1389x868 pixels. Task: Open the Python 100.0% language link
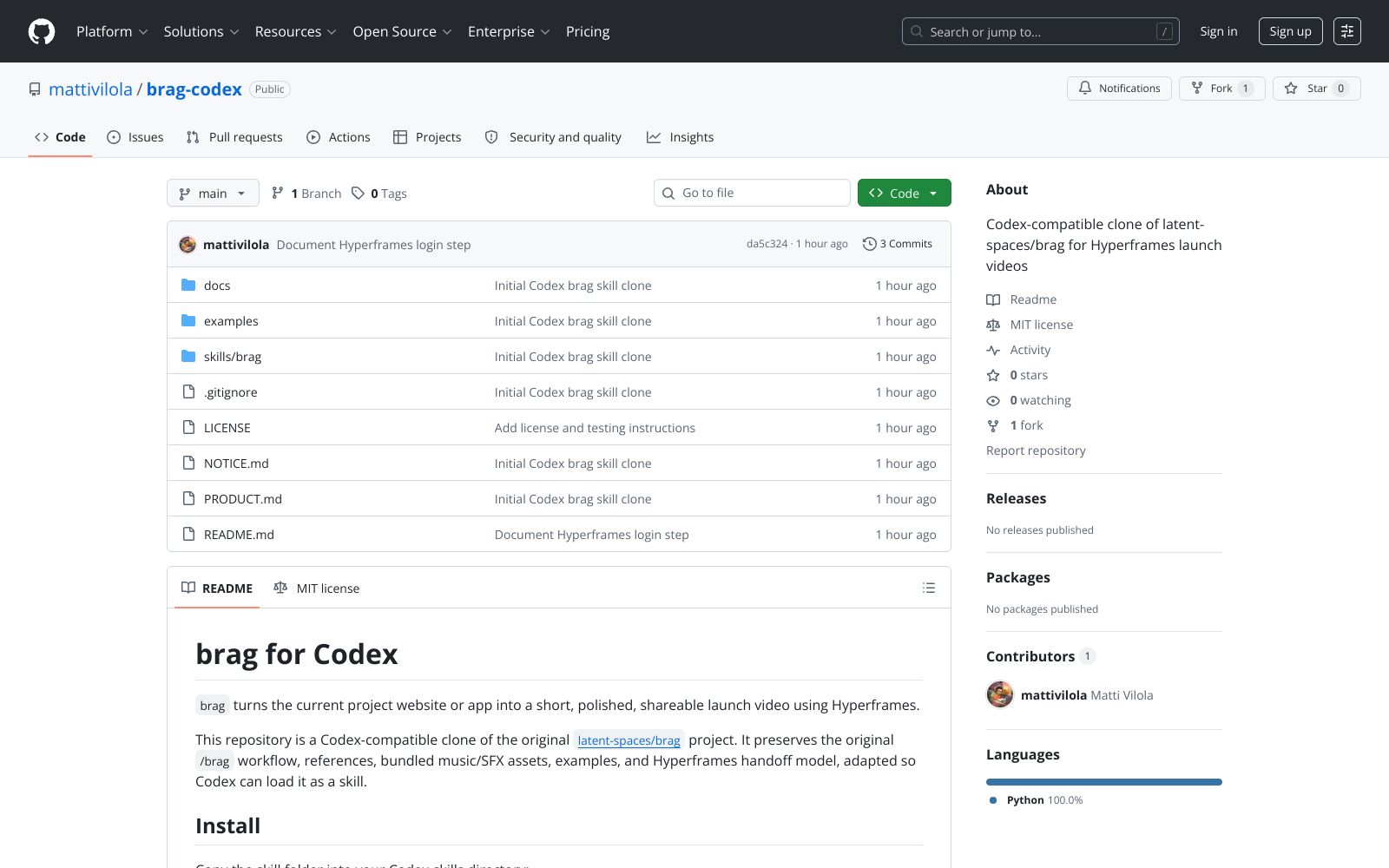[x=1037, y=800]
